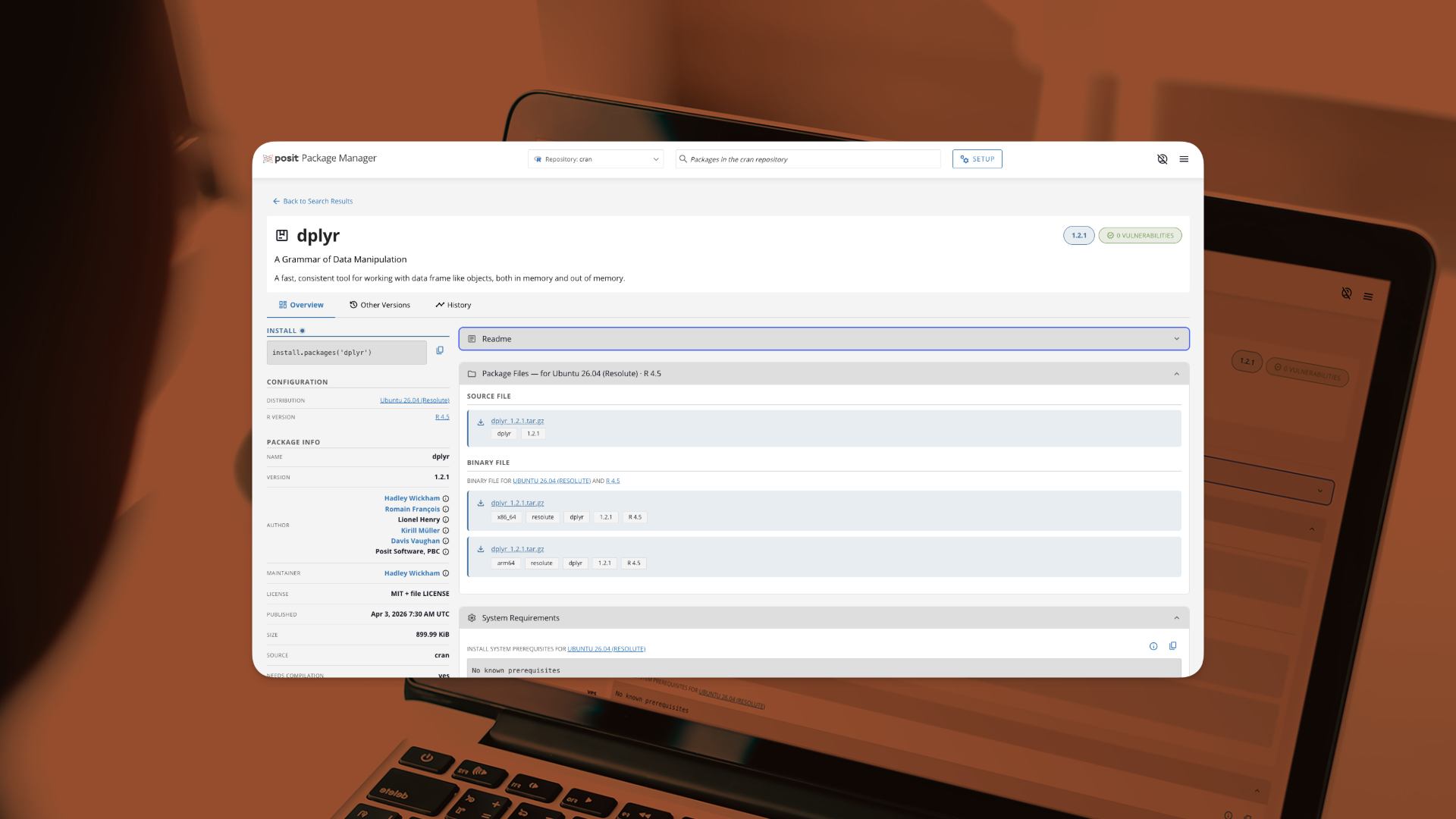Open the Repository: cran dropdown
1456x819 pixels.
pyautogui.click(x=596, y=159)
